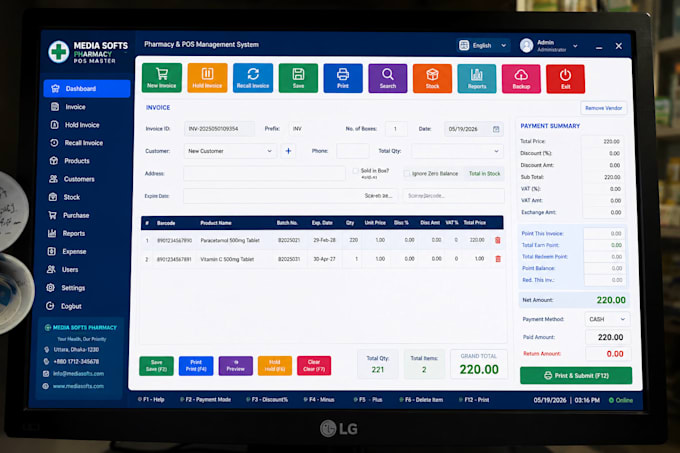
Task: Open Expense in the sidebar
Action: click(x=74, y=251)
